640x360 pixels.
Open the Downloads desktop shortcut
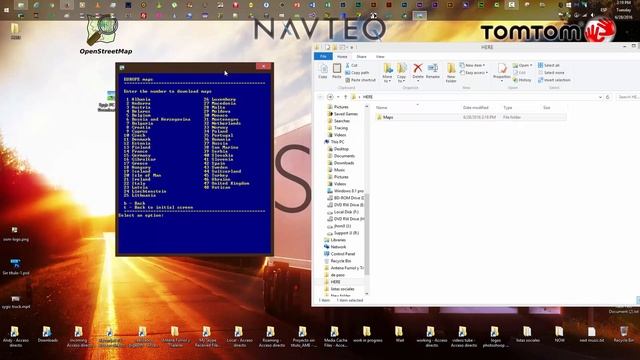[47, 335]
